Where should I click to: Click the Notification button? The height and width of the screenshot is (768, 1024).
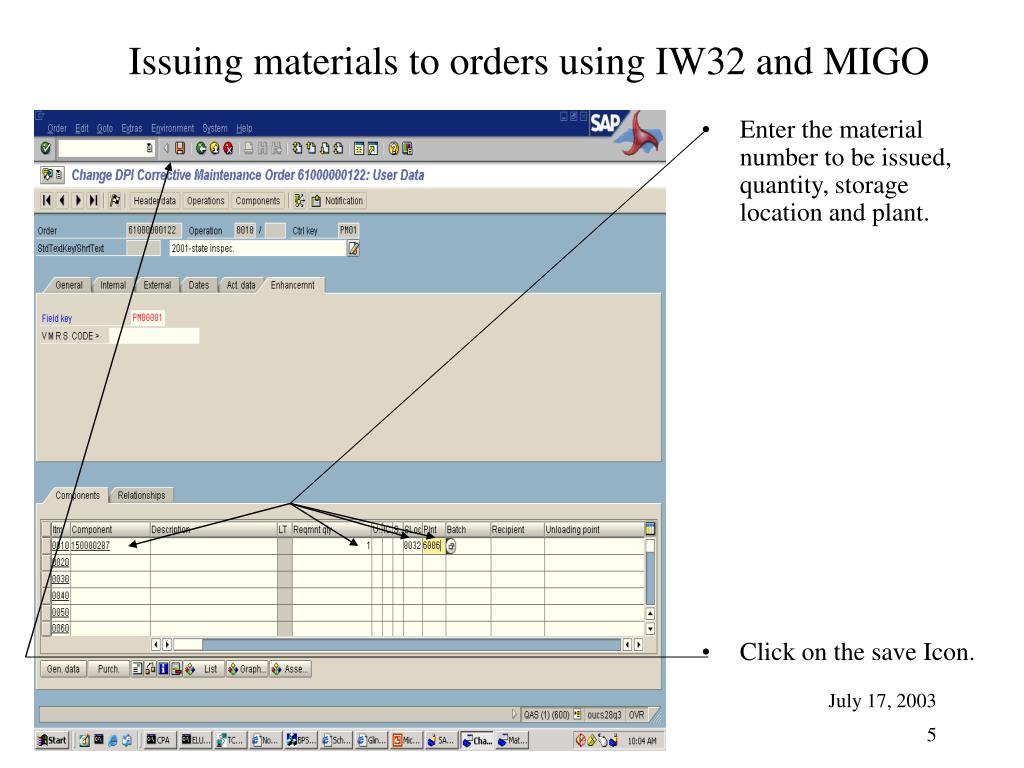[x=338, y=200]
